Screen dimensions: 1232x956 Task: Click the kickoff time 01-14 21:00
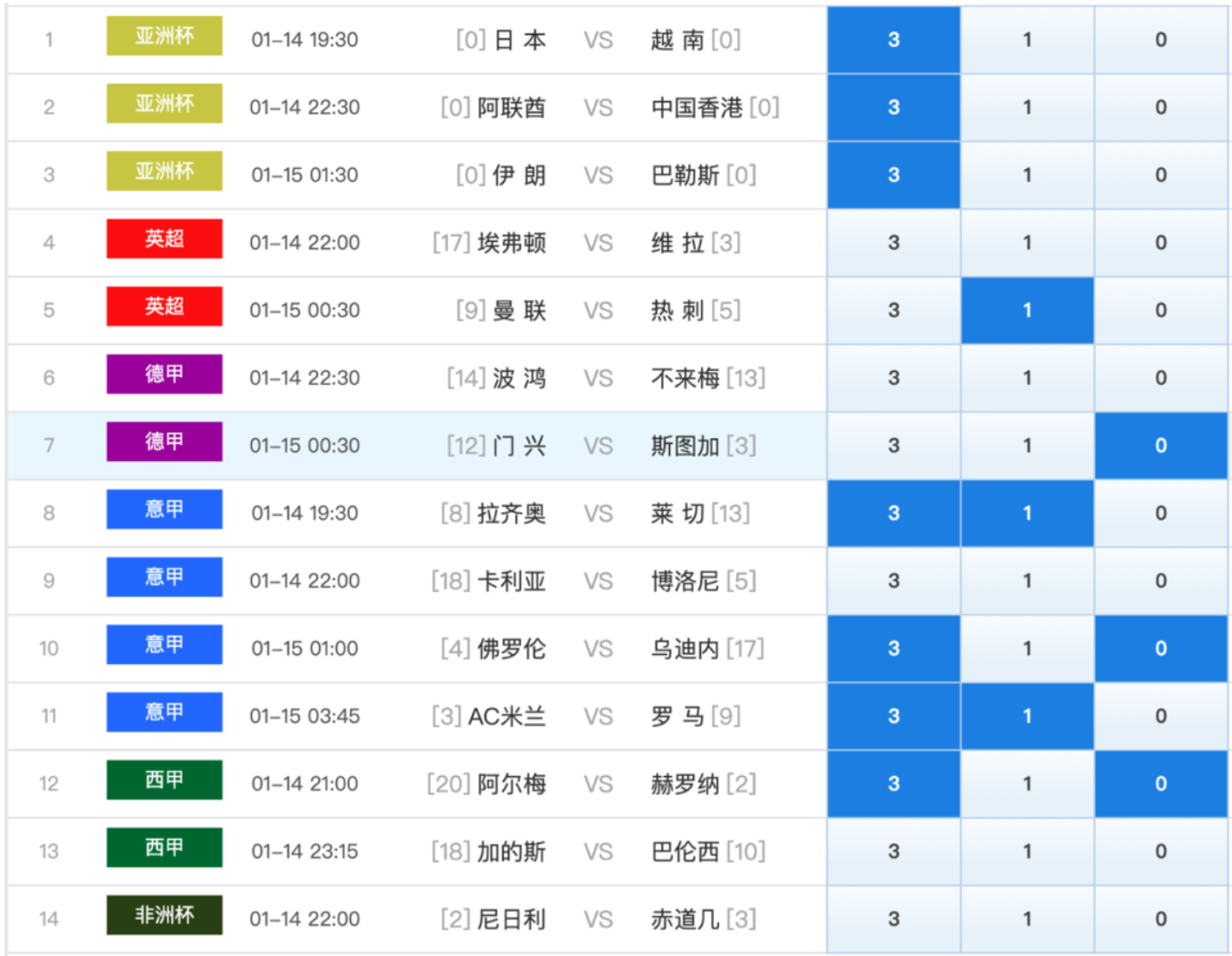305,784
